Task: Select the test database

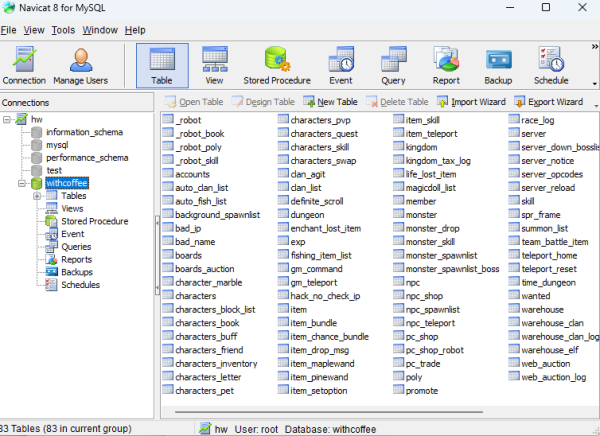Action: [x=46, y=170]
